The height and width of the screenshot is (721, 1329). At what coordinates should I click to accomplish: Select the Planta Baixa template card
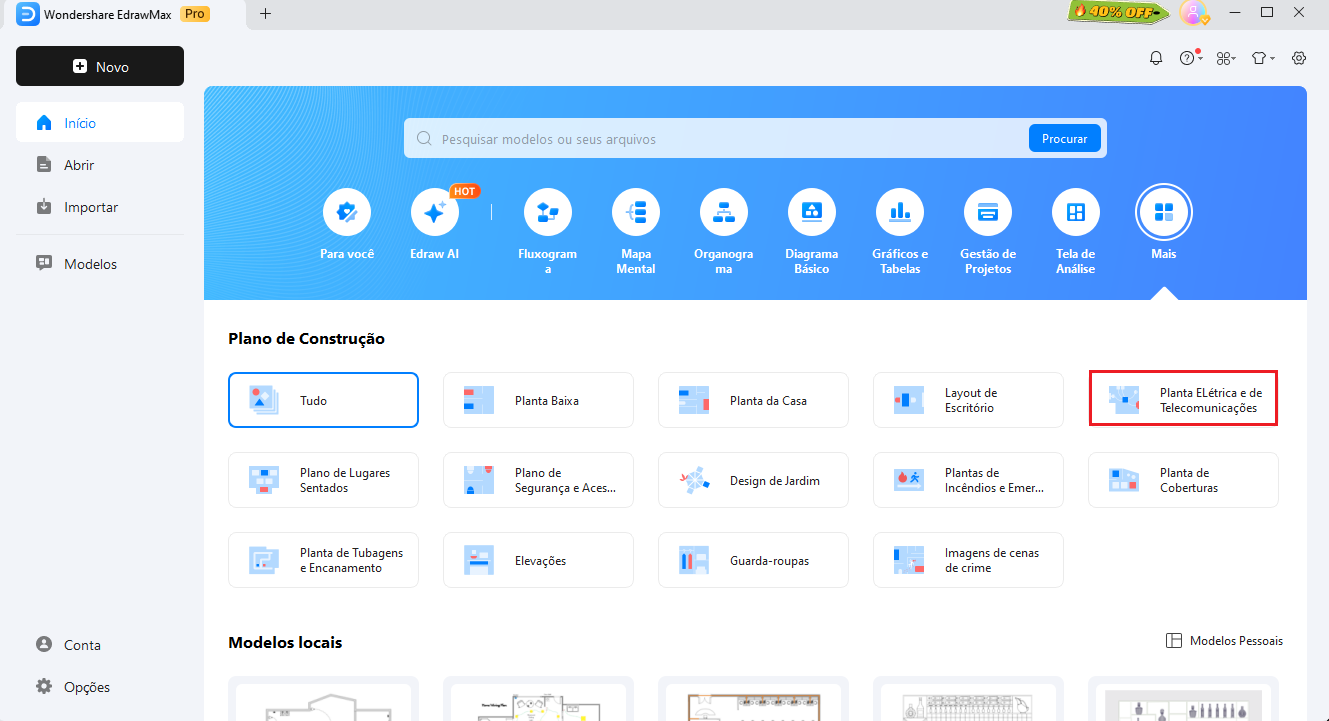pyautogui.click(x=538, y=400)
